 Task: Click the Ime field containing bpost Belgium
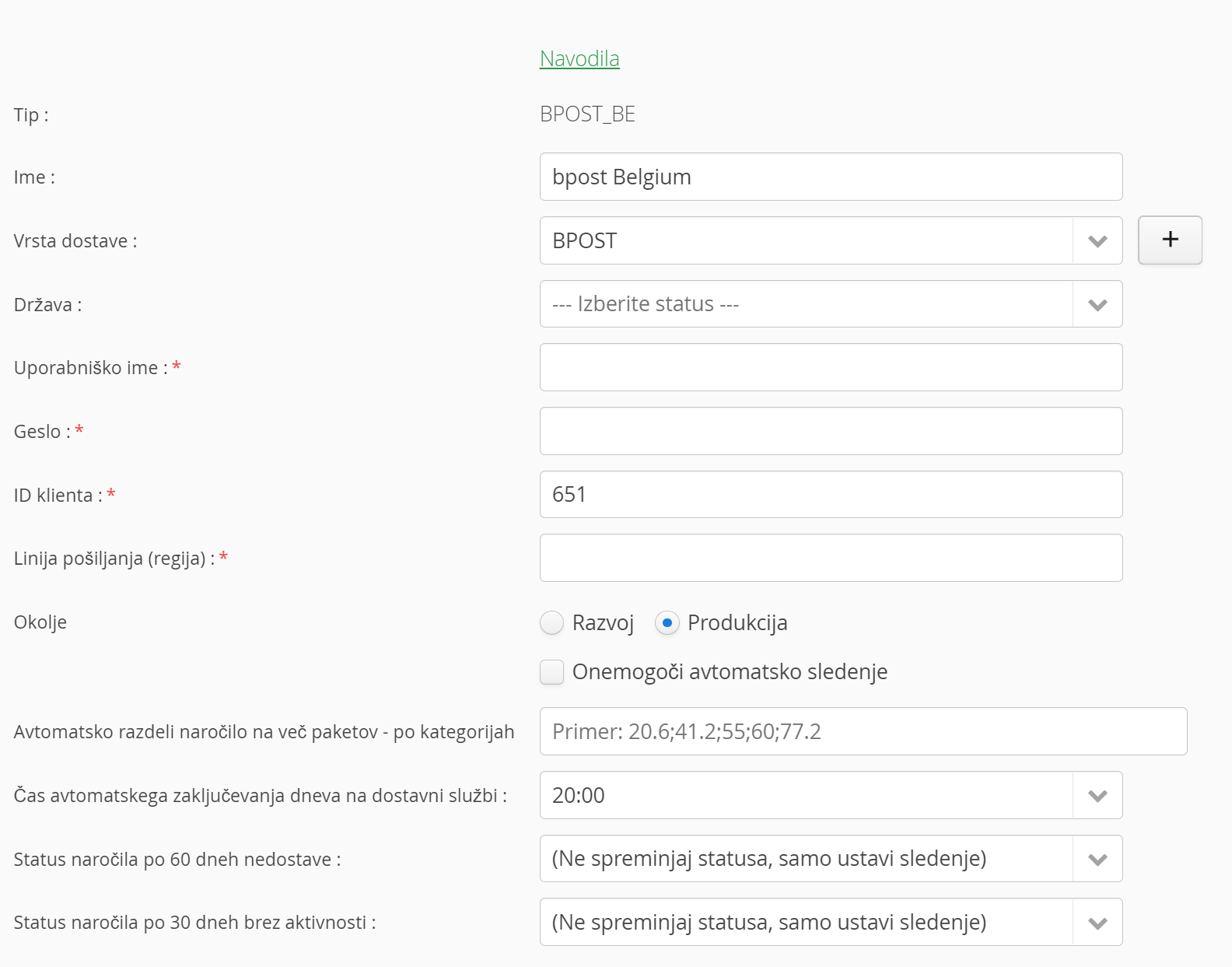click(x=831, y=177)
